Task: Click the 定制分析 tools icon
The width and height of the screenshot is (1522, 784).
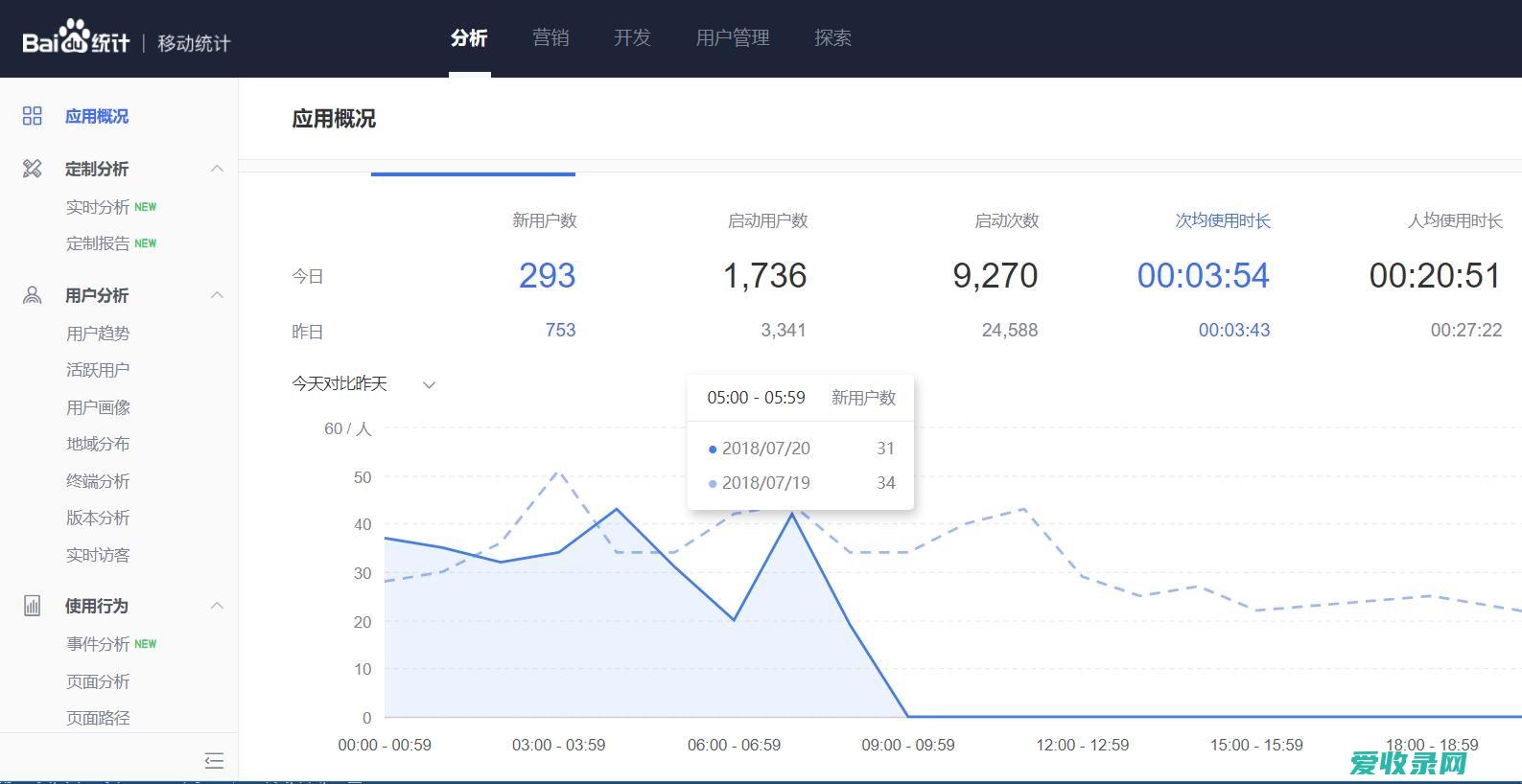Action: pyautogui.click(x=33, y=169)
